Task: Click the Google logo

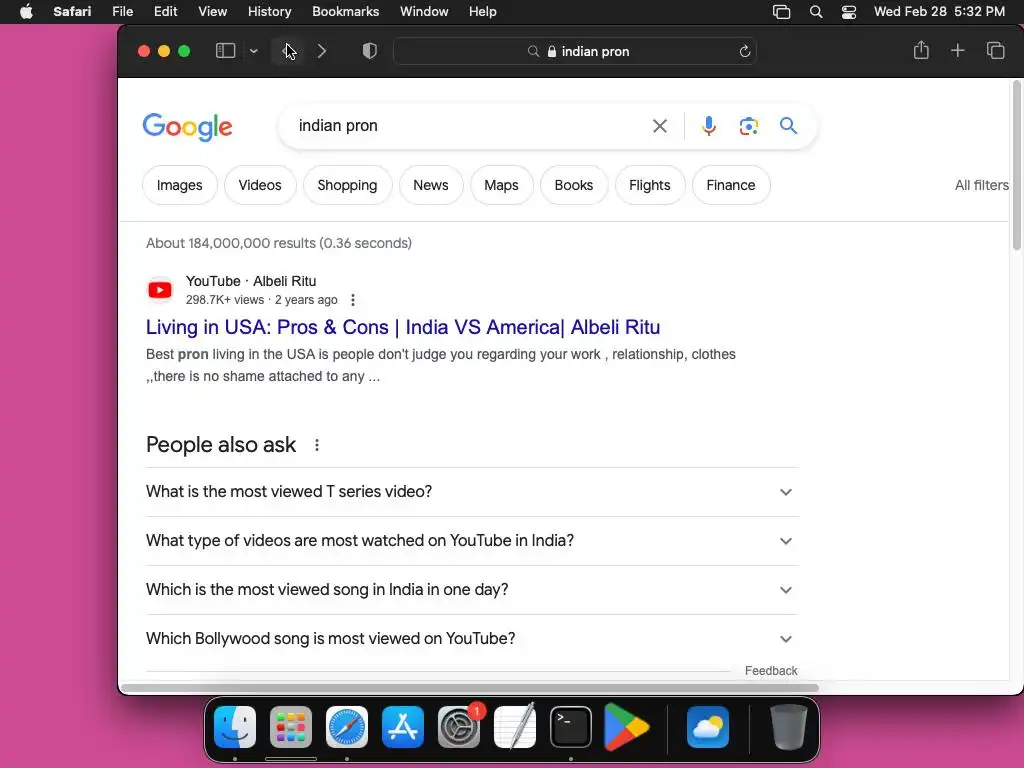Action: 187,127
